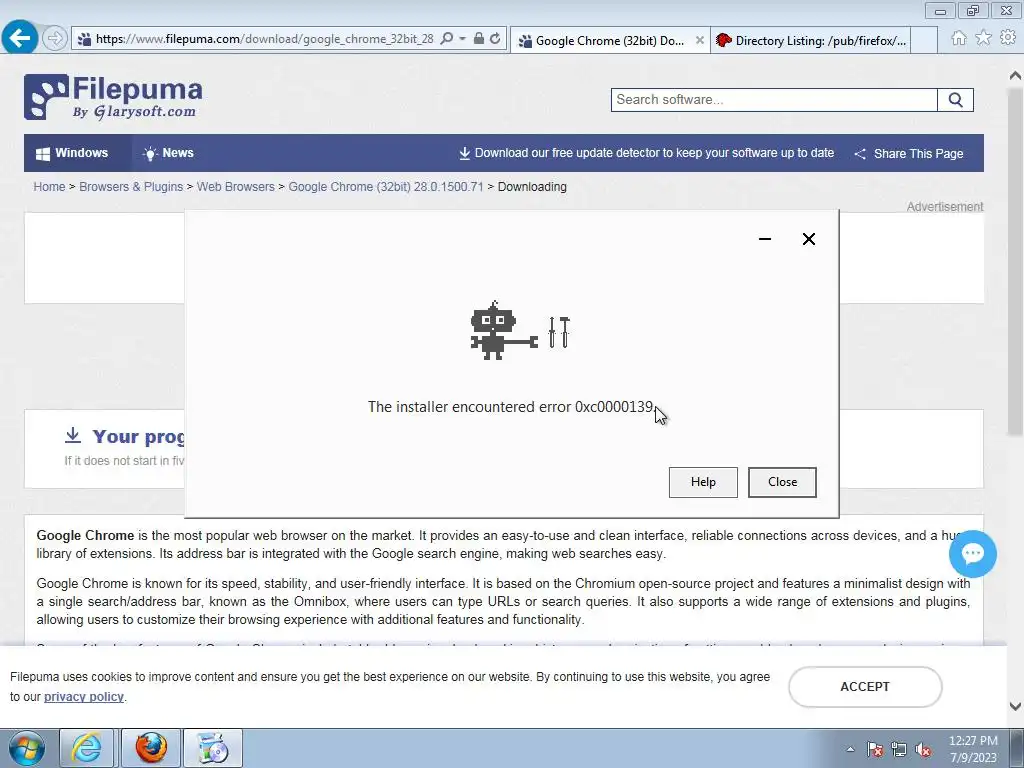
Task: Open Browsers & Plugins breadcrumb
Action: coord(131,187)
